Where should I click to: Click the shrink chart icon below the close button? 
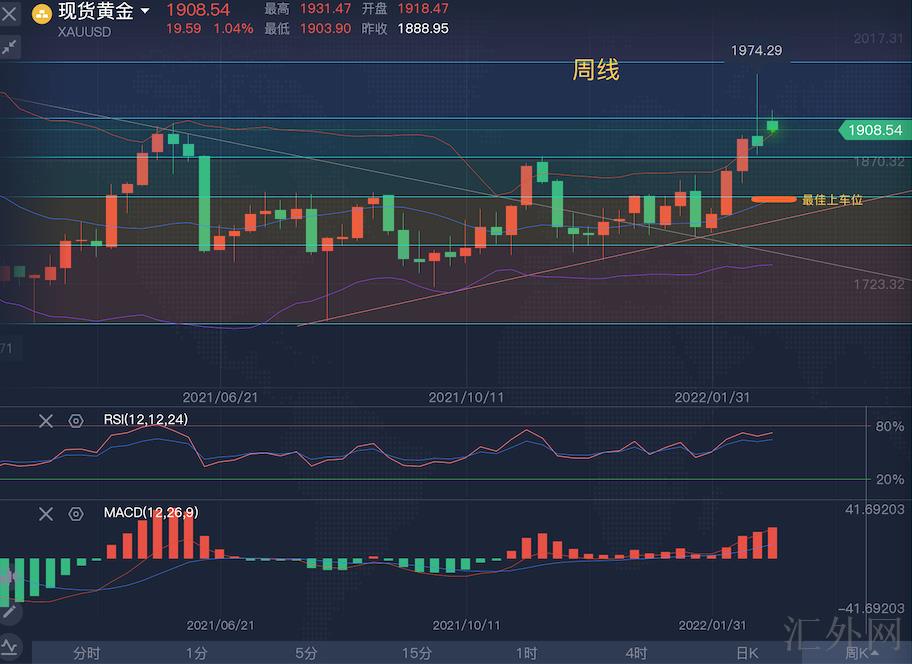coord(9,47)
